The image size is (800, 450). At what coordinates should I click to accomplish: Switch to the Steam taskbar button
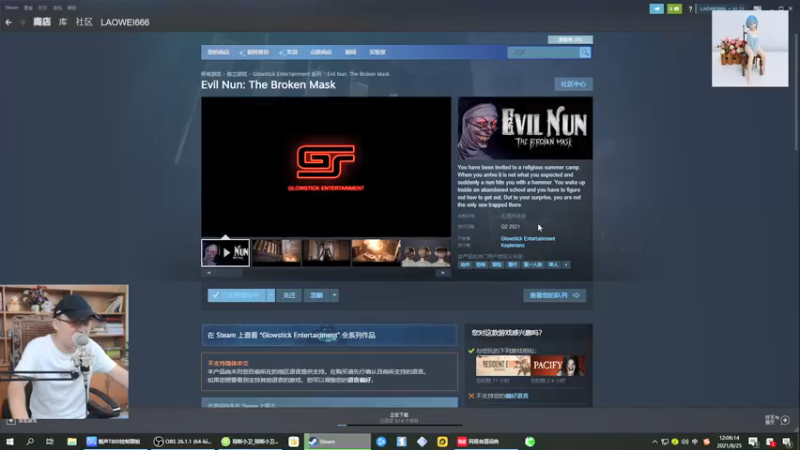(x=337, y=441)
